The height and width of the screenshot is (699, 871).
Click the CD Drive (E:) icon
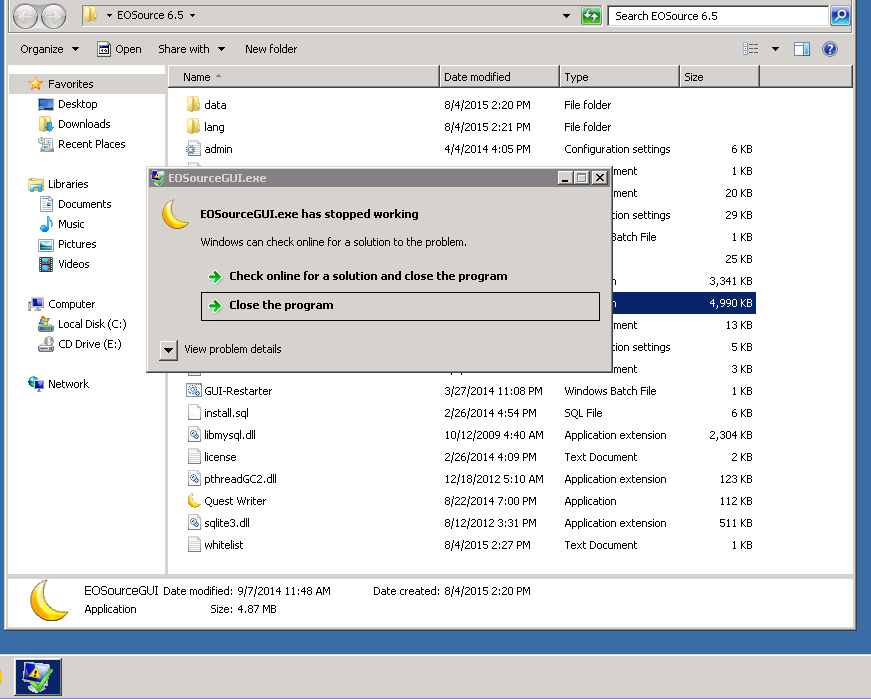[x=46, y=344]
